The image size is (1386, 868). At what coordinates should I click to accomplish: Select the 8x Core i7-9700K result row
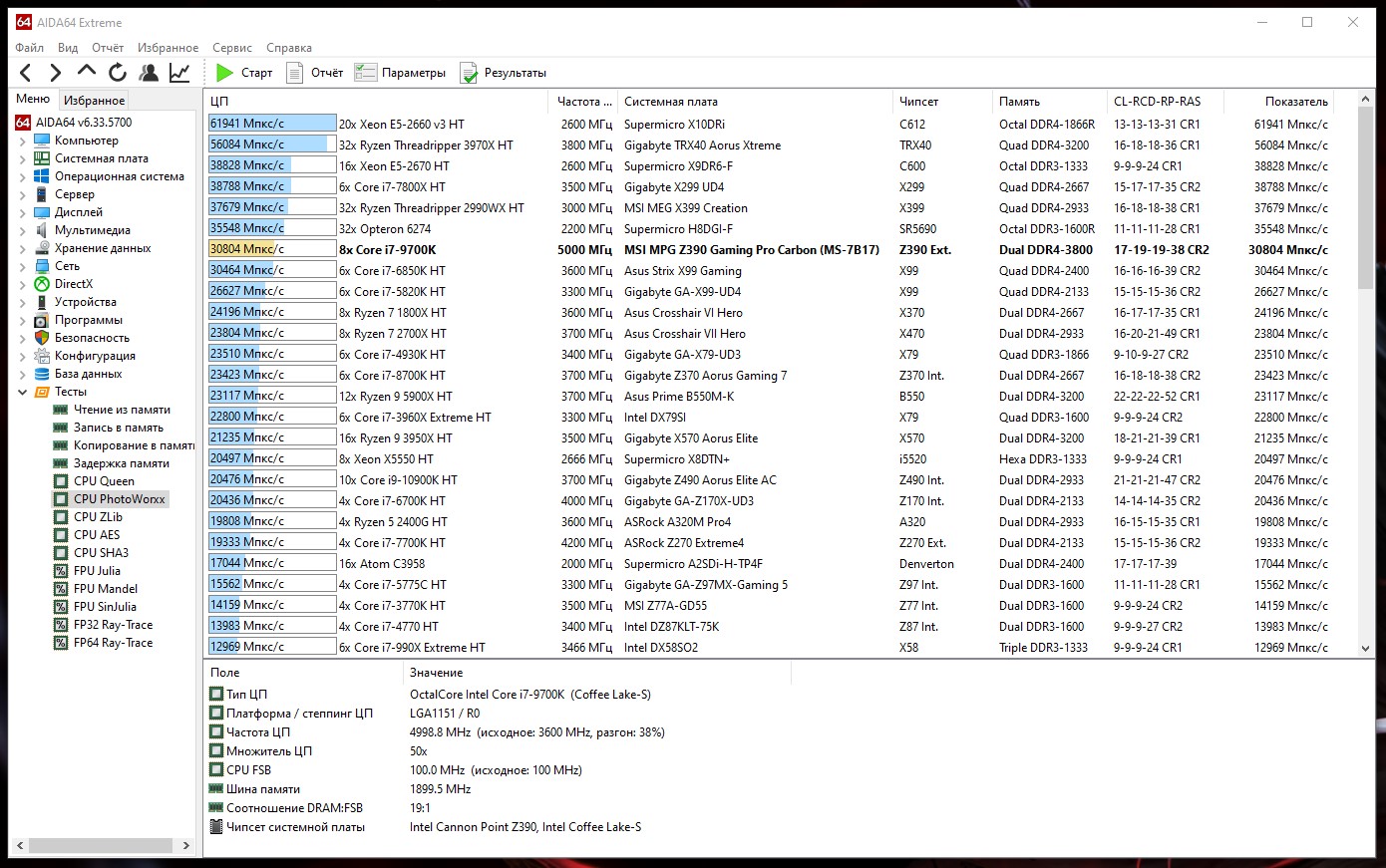click(x=769, y=249)
